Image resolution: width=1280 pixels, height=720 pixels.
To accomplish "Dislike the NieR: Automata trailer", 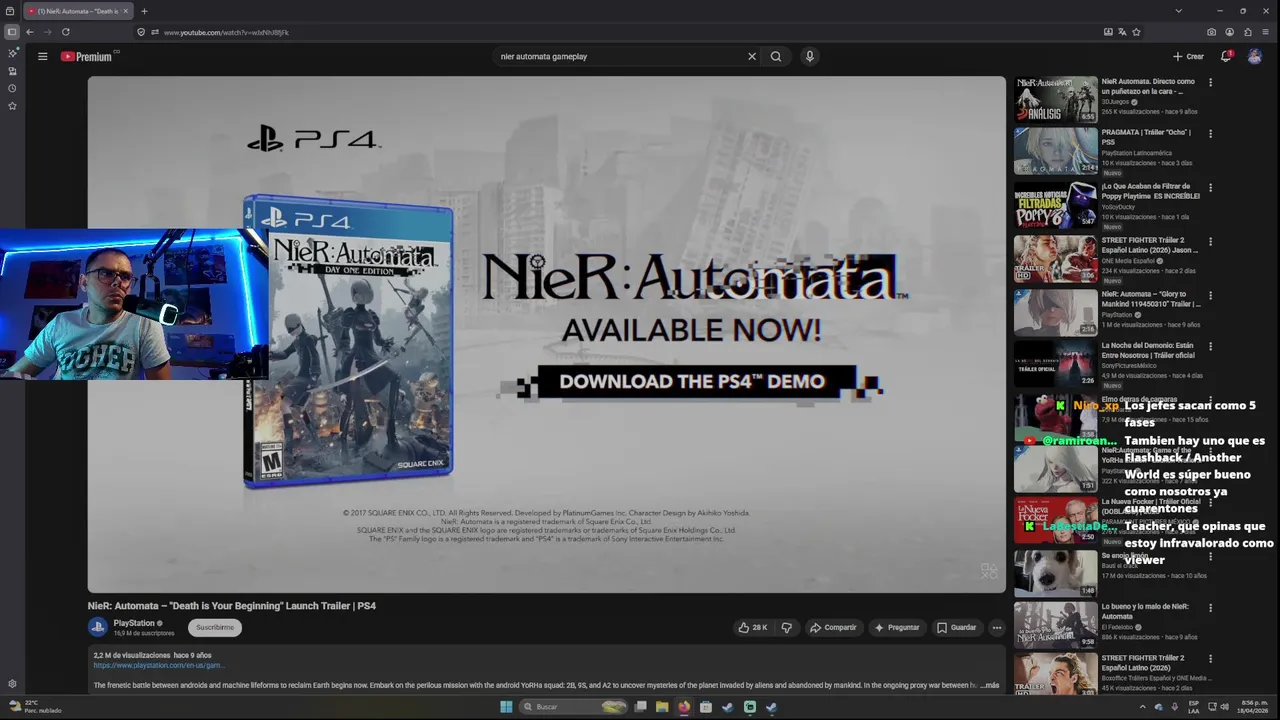I will (x=787, y=627).
